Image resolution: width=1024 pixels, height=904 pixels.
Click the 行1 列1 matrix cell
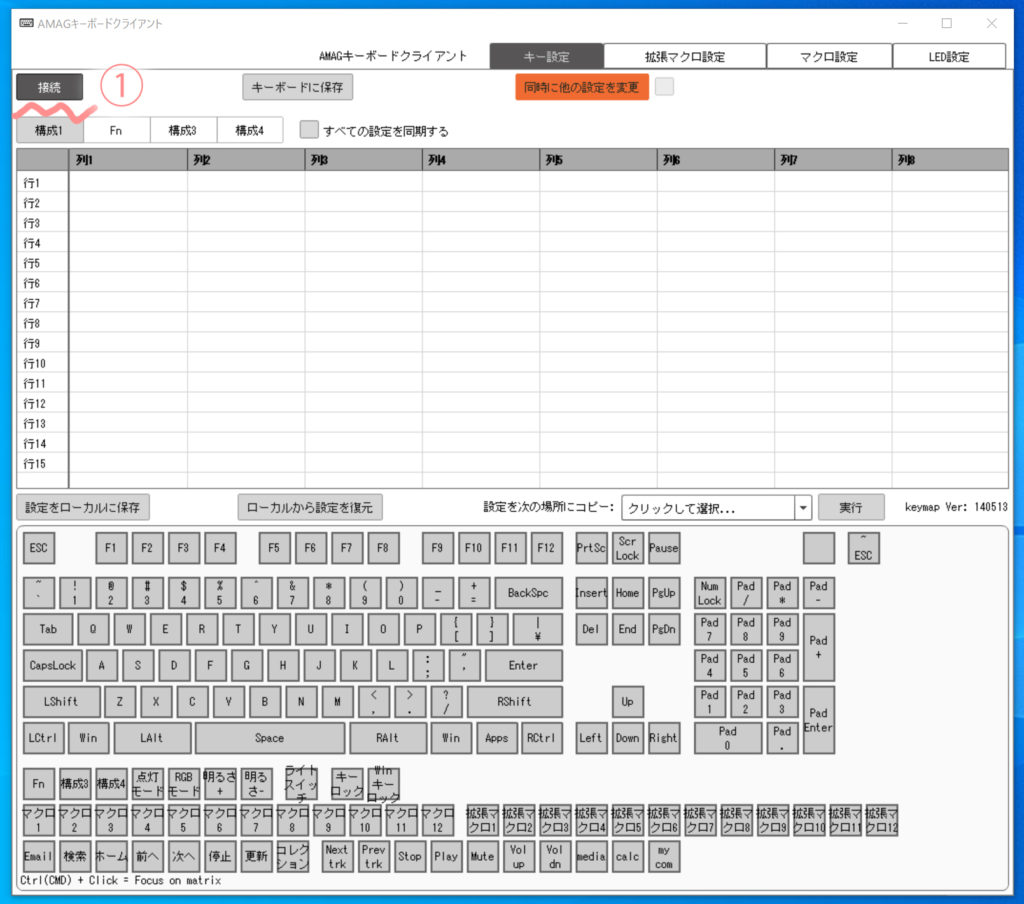point(128,182)
